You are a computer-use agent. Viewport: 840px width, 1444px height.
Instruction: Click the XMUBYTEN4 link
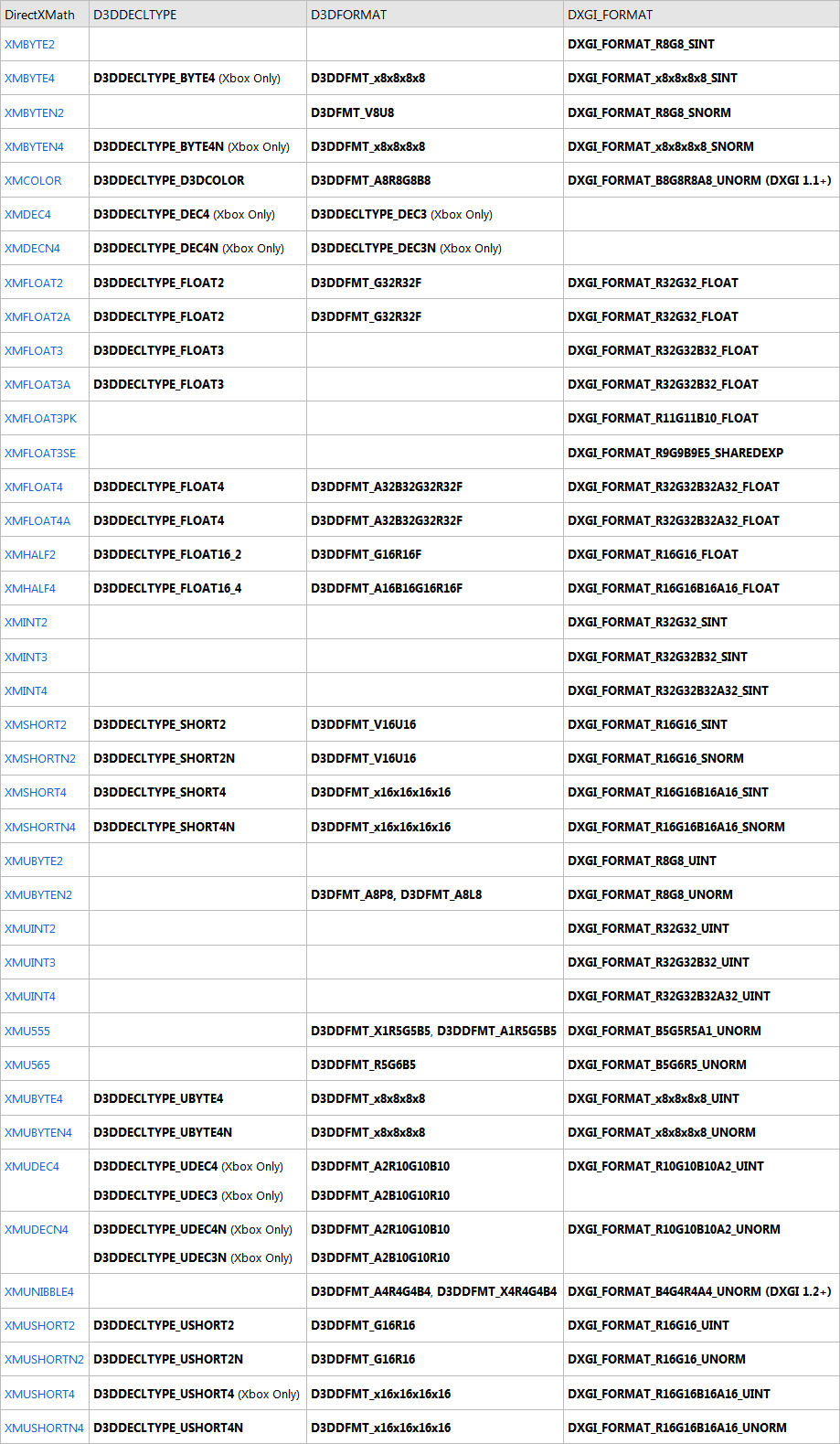point(38,1132)
